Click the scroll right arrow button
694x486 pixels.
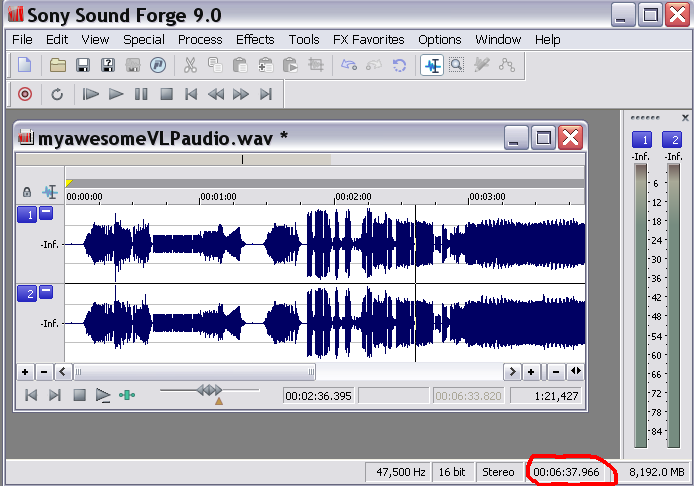point(512,372)
